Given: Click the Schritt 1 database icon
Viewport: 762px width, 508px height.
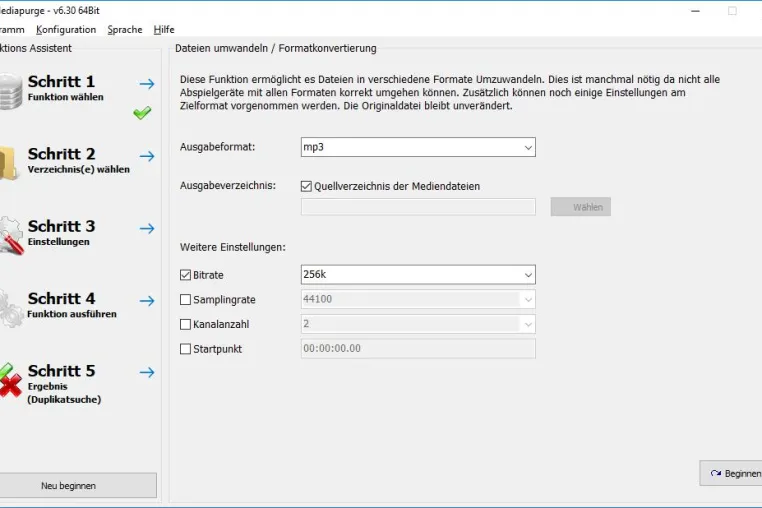Looking at the screenshot, I should pyautogui.click(x=11, y=91).
